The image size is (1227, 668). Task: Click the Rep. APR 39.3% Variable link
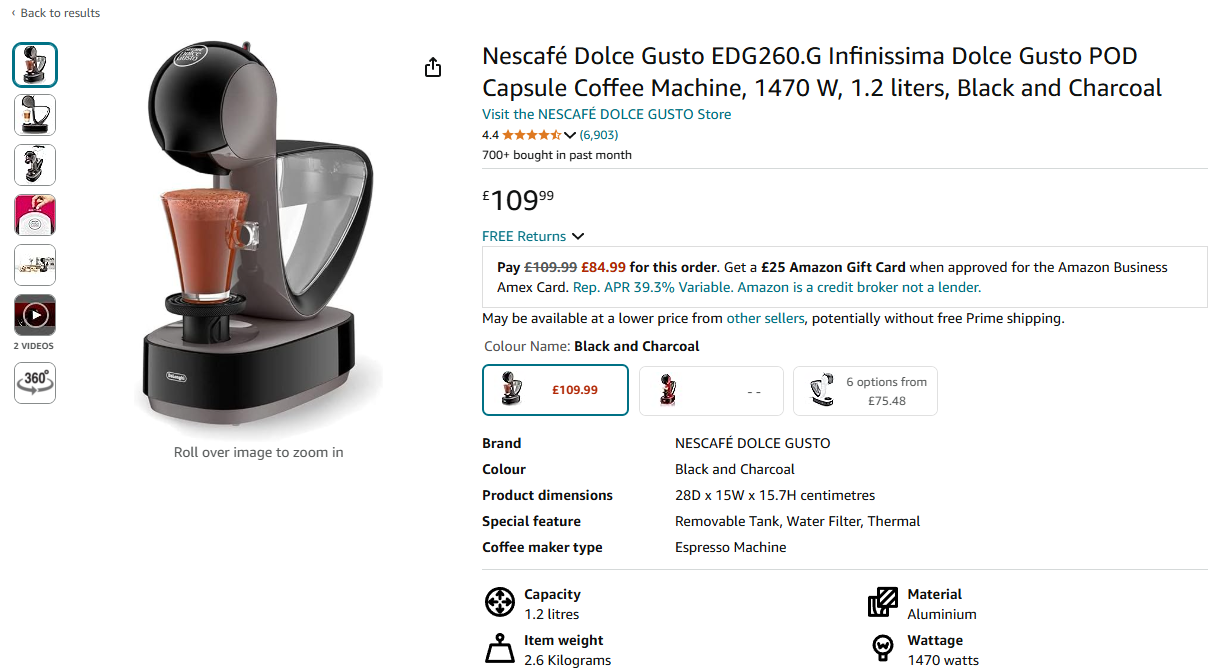coord(653,287)
